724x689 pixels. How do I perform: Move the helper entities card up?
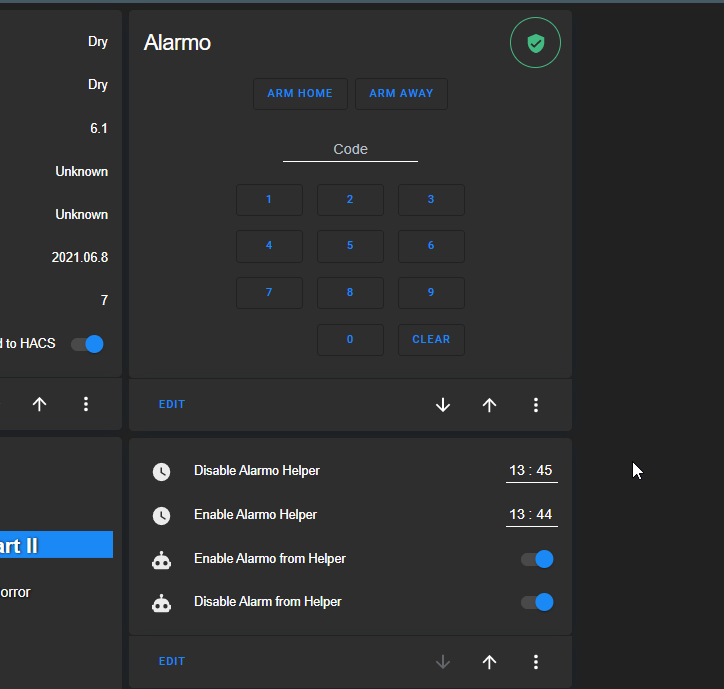point(489,662)
